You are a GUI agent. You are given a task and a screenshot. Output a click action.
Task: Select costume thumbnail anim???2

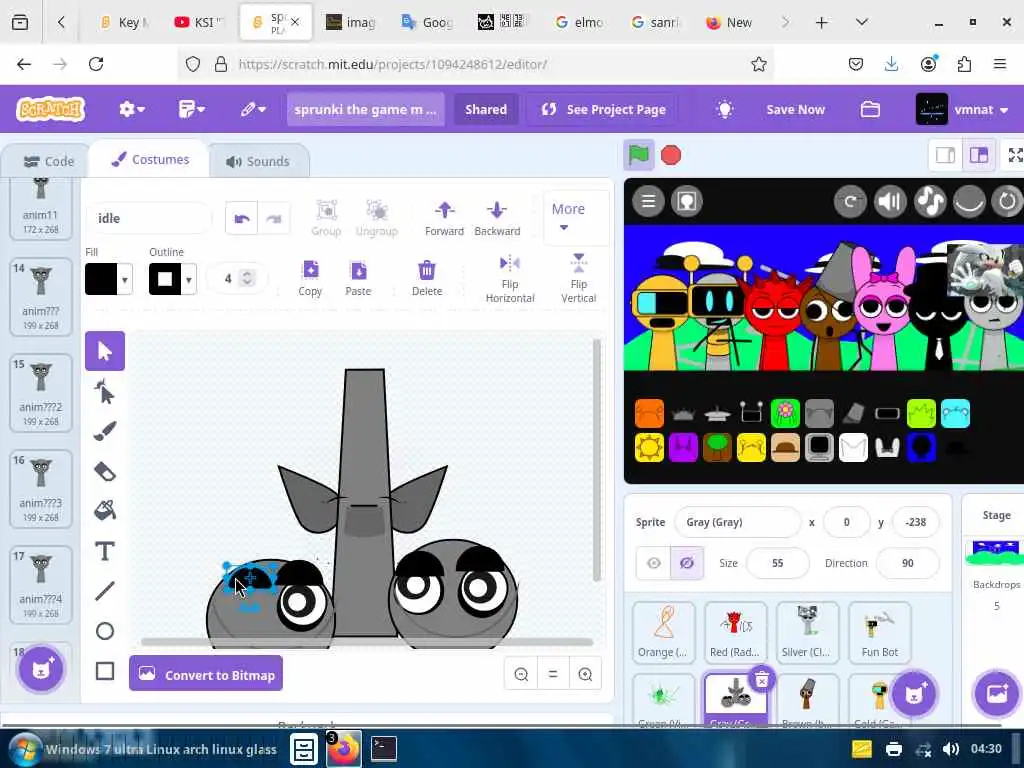[40, 394]
